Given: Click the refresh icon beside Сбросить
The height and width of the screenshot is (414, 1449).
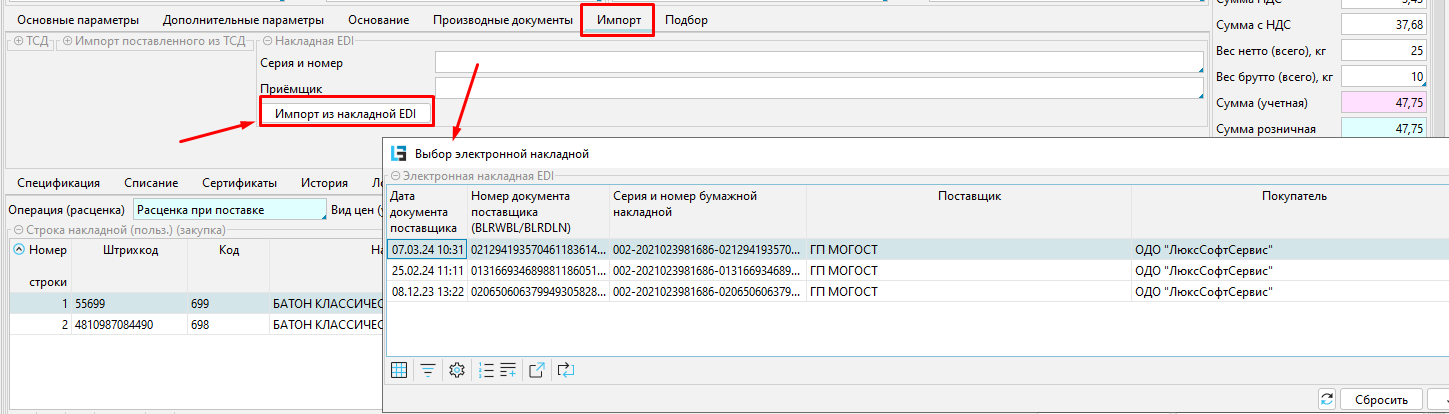Looking at the screenshot, I should point(1327,398).
